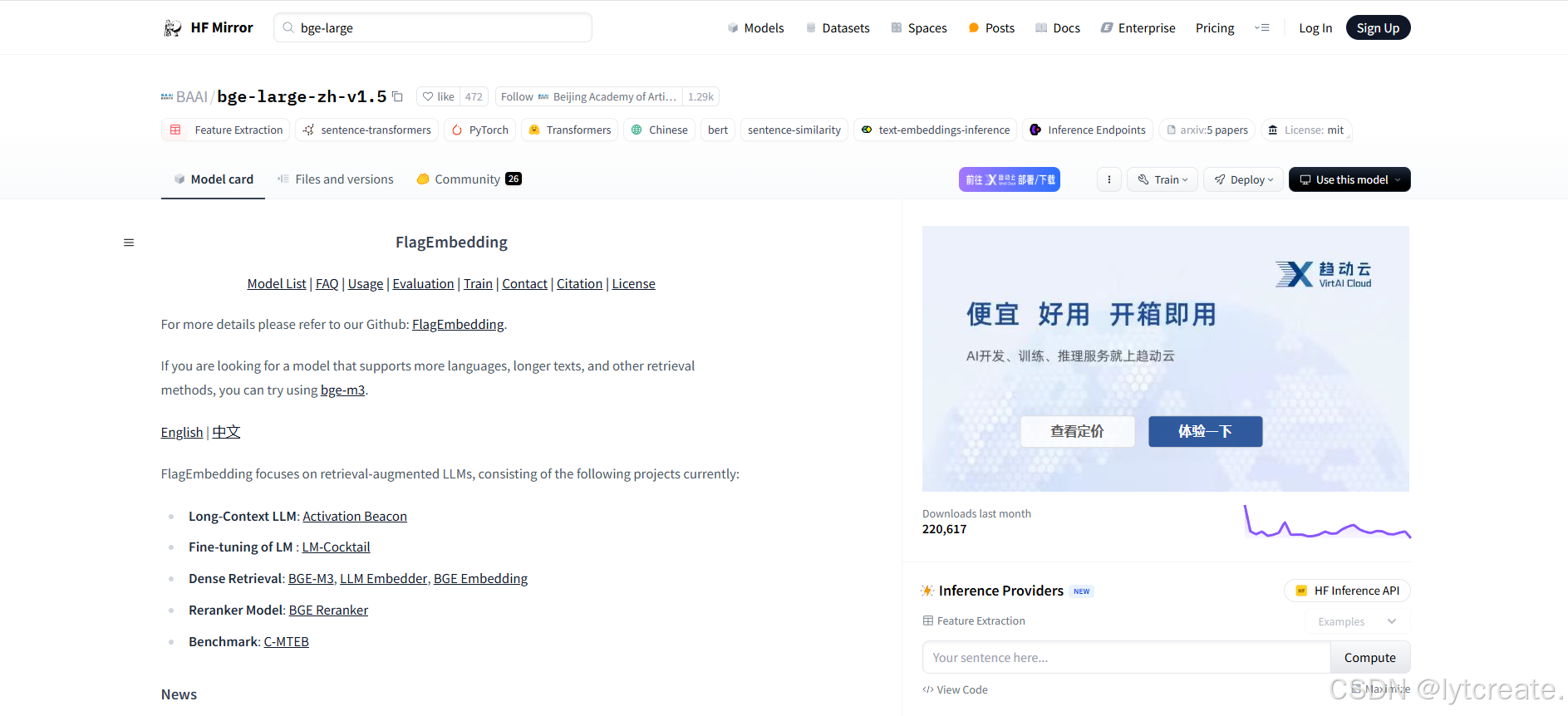
Task: Select the PyTorch tag
Action: (480, 130)
